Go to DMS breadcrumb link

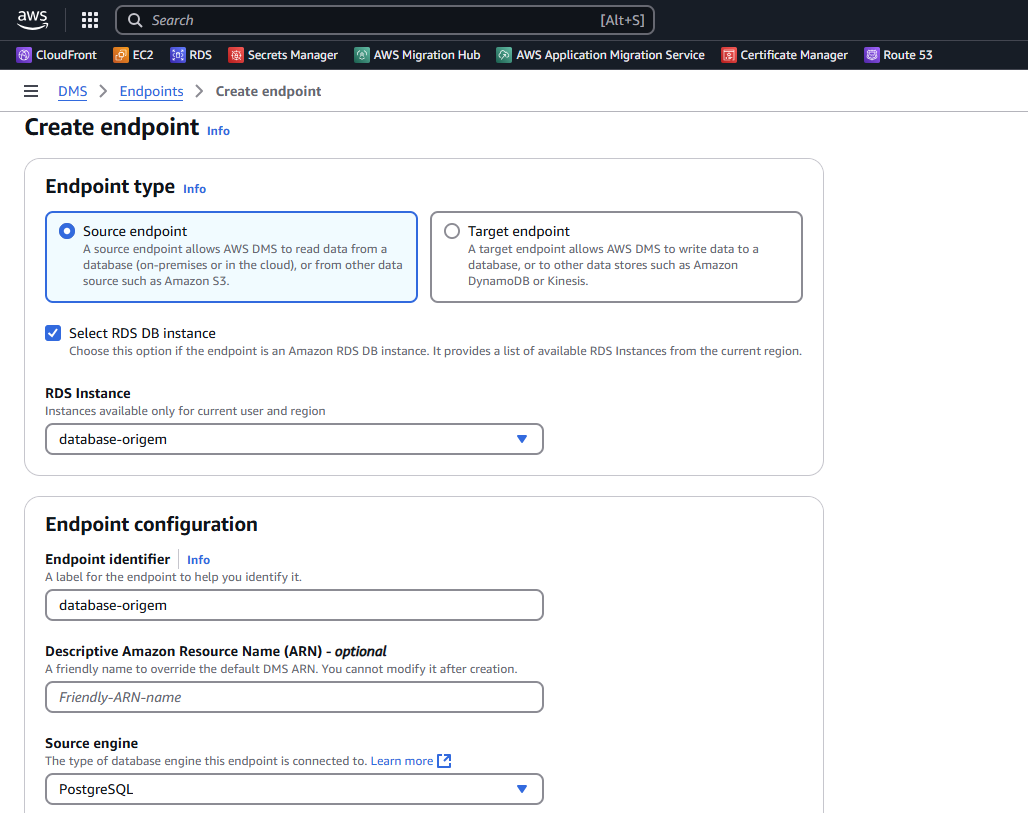coord(72,91)
